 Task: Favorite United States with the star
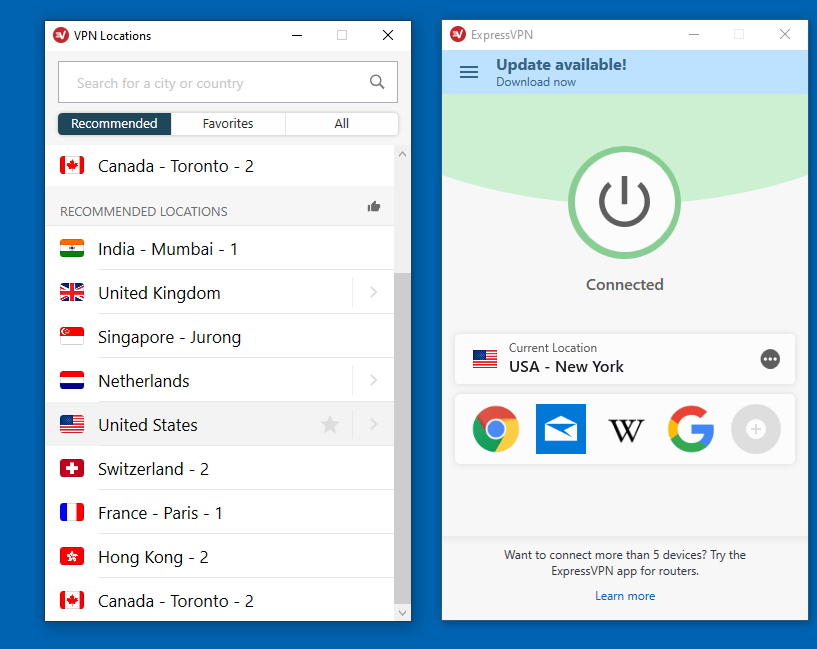click(x=329, y=425)
